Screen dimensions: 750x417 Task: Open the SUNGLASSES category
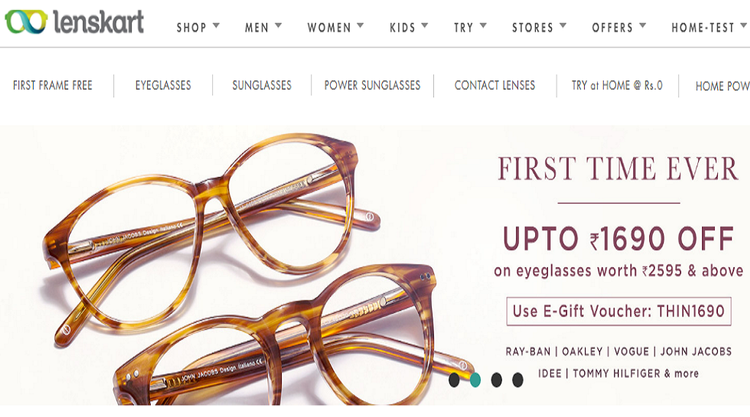(262, 86)
